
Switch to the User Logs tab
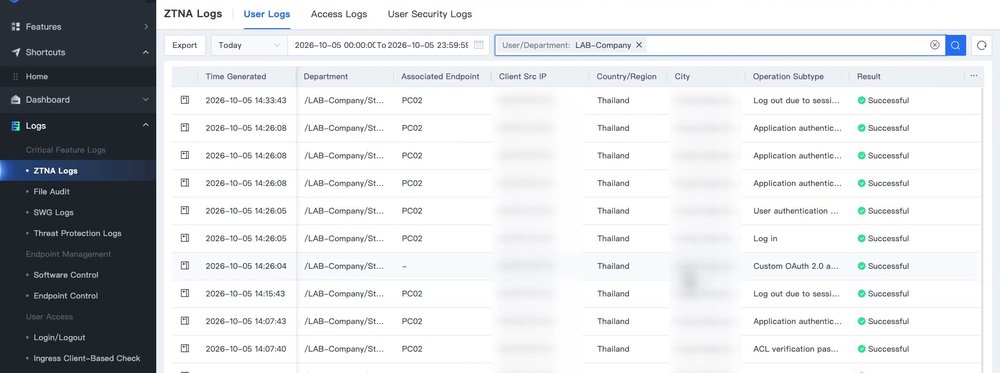click(267, 14)
